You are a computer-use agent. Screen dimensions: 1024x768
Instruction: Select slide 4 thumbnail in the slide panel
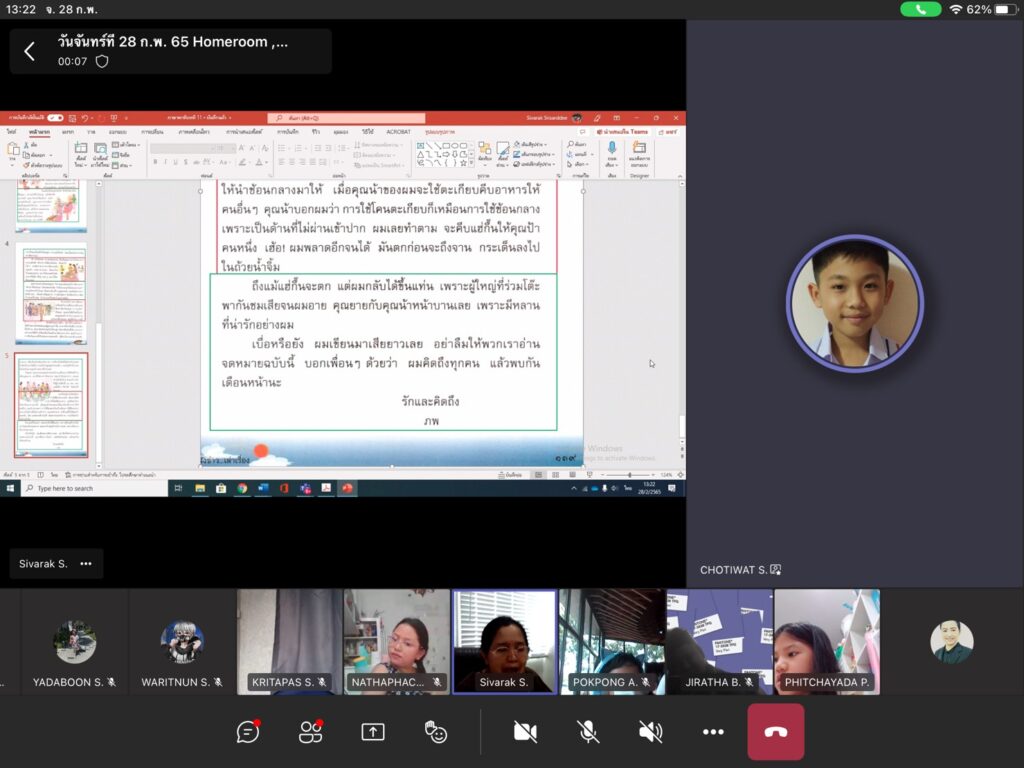point(51,293)
